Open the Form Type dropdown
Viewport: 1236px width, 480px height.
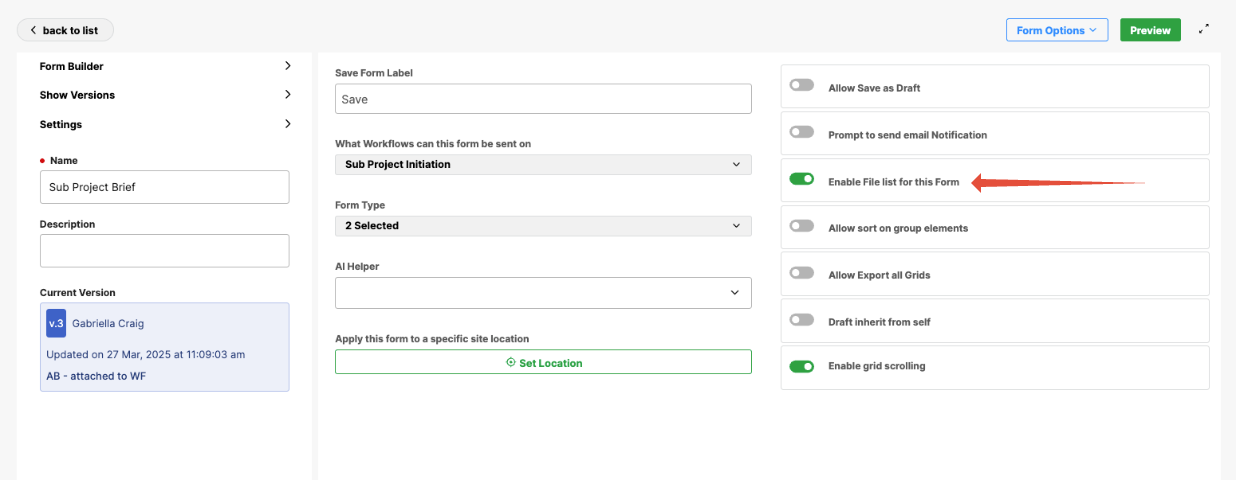(x=542, y=226)
